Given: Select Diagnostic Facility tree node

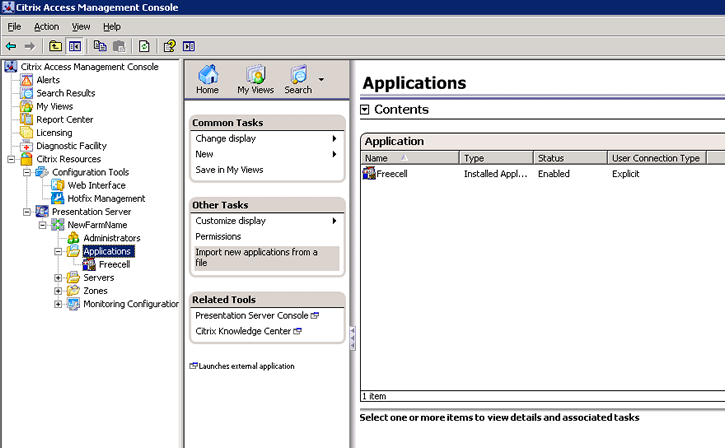Looking at the screenshot, I should point(71,146).
